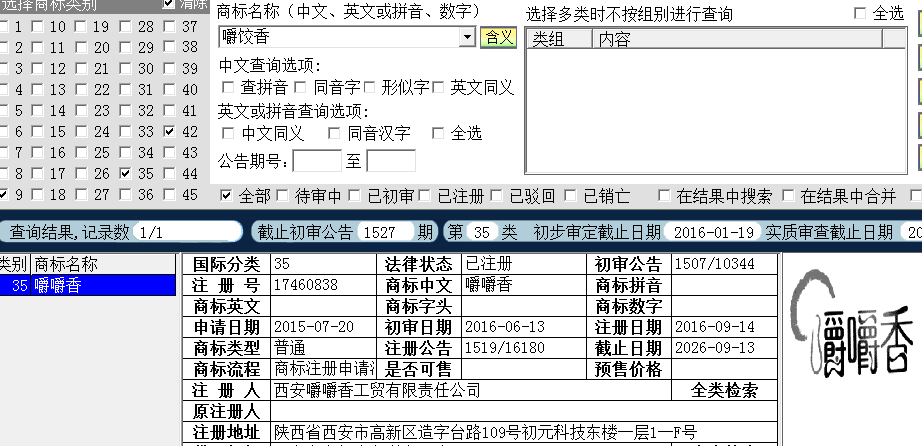Check the 已初审 status filter
922x446 pixels.
pos(354,196)
